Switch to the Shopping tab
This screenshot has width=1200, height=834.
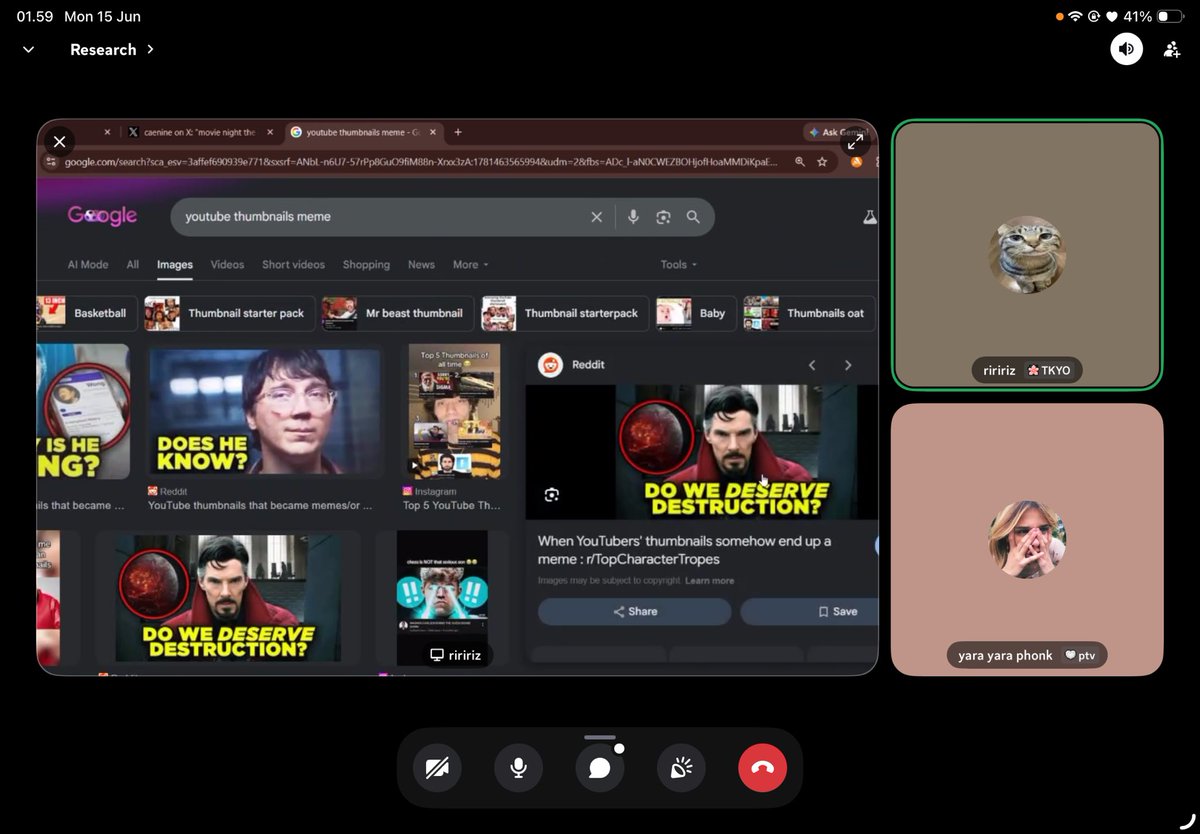click(x=366, y=265)
